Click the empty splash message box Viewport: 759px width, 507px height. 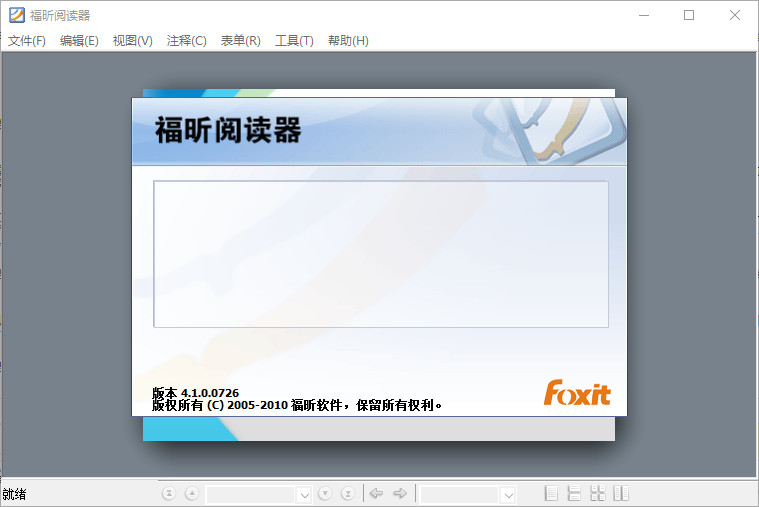tap(381, 254)
